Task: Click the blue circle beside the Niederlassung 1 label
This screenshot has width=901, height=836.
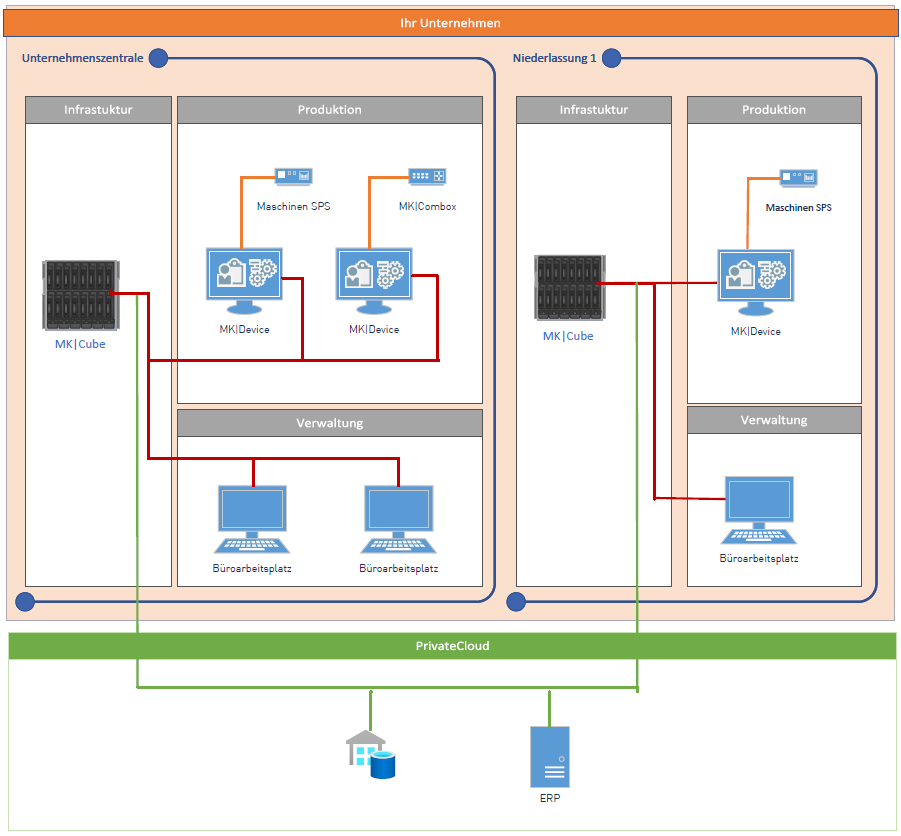Action: coord(611,59)
